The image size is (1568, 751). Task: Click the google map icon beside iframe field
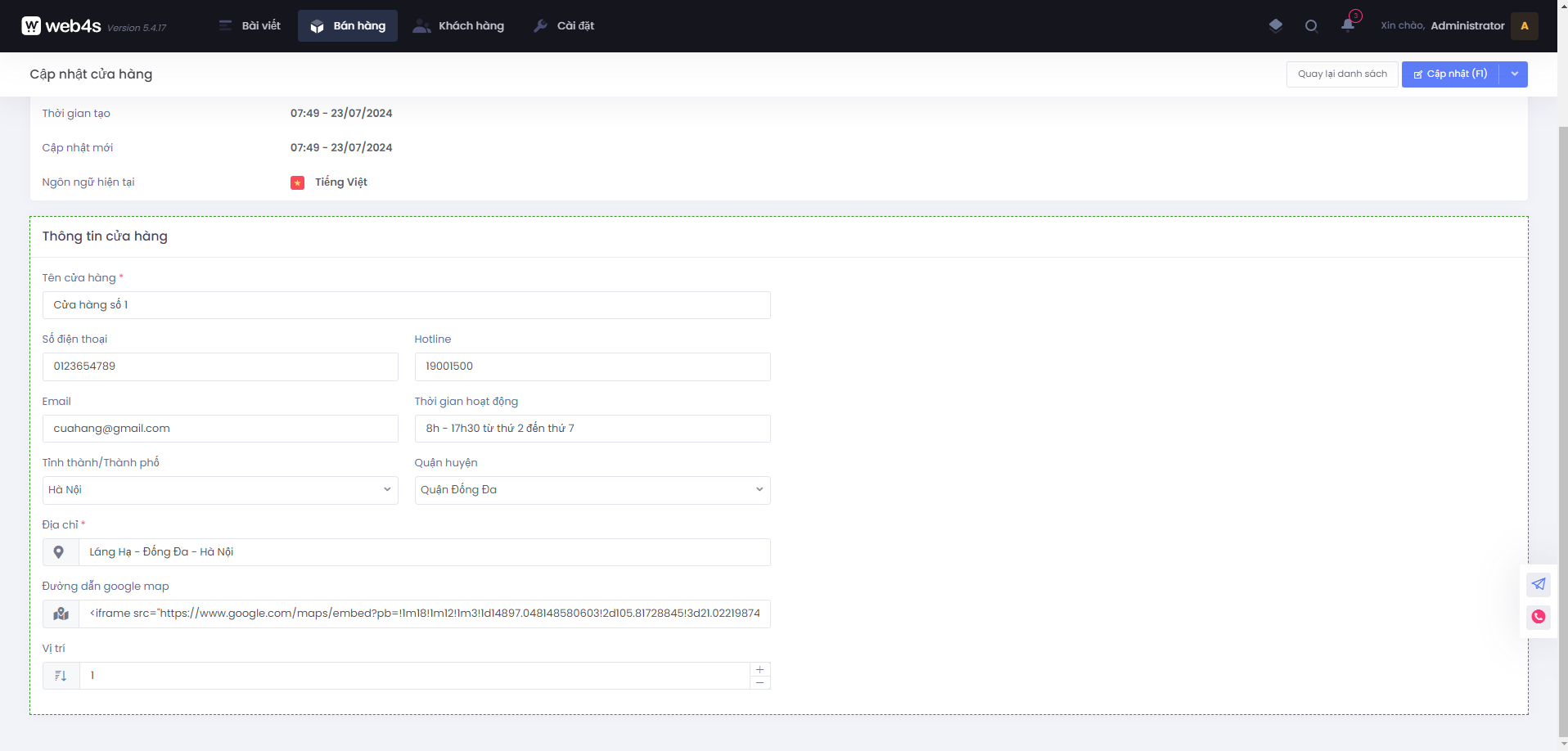pyautogui.click(x=61, y=614)
